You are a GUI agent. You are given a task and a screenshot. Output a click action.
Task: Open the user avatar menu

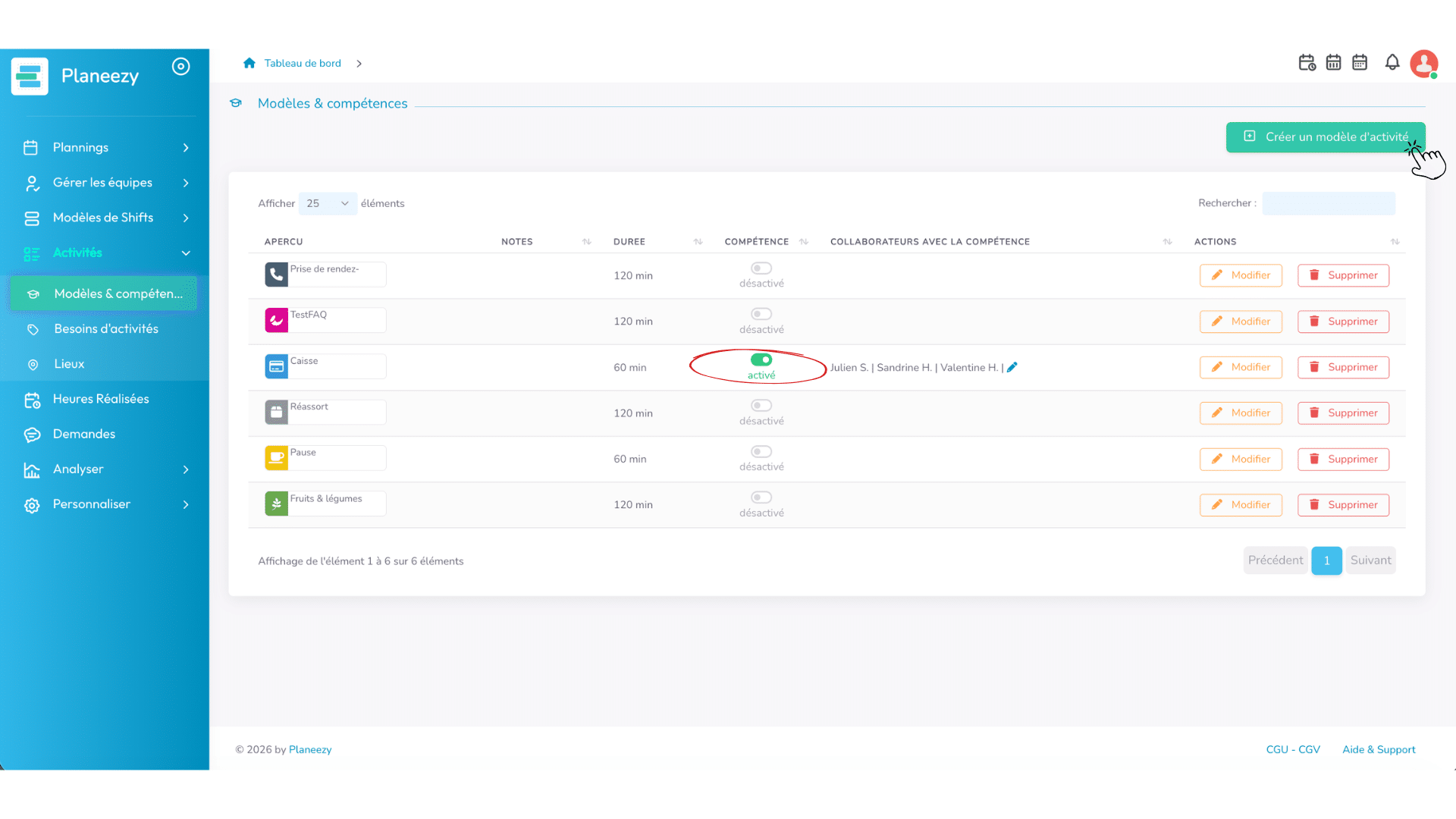1424,64
